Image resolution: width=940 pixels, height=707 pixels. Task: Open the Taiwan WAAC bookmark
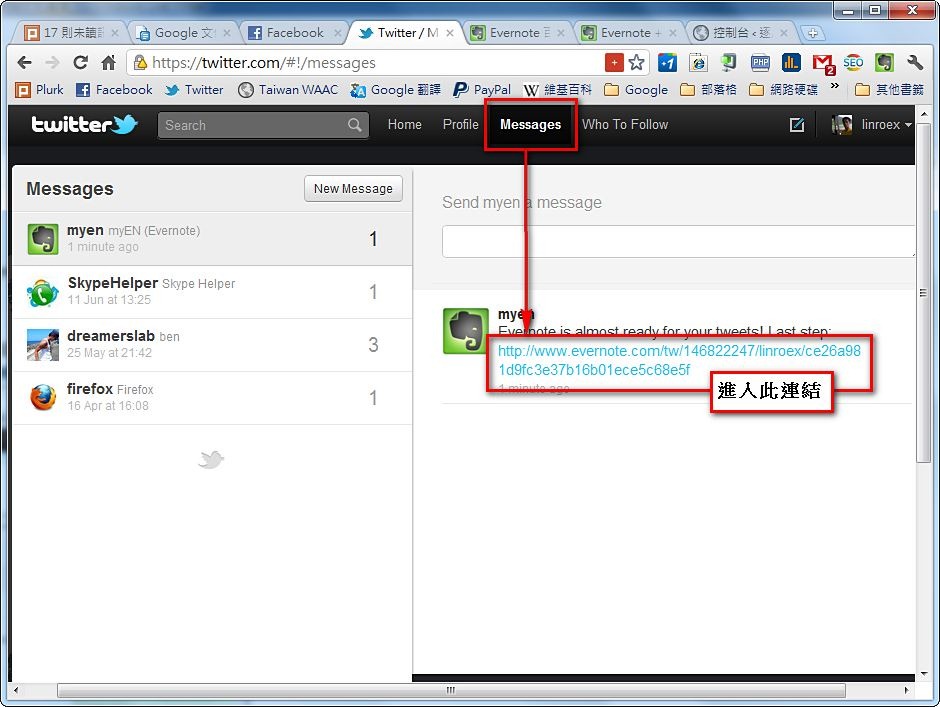[x=288, y=90]
